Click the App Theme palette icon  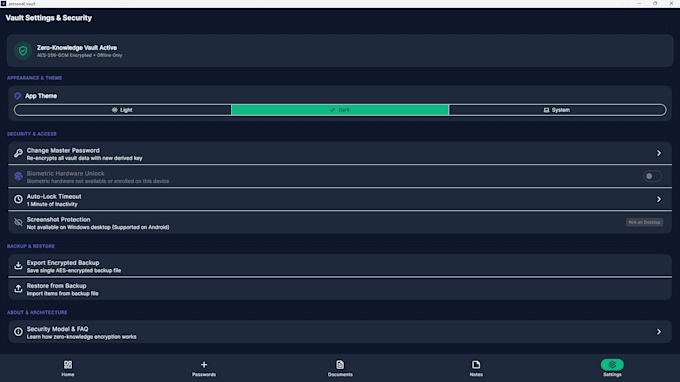[18, 96]
